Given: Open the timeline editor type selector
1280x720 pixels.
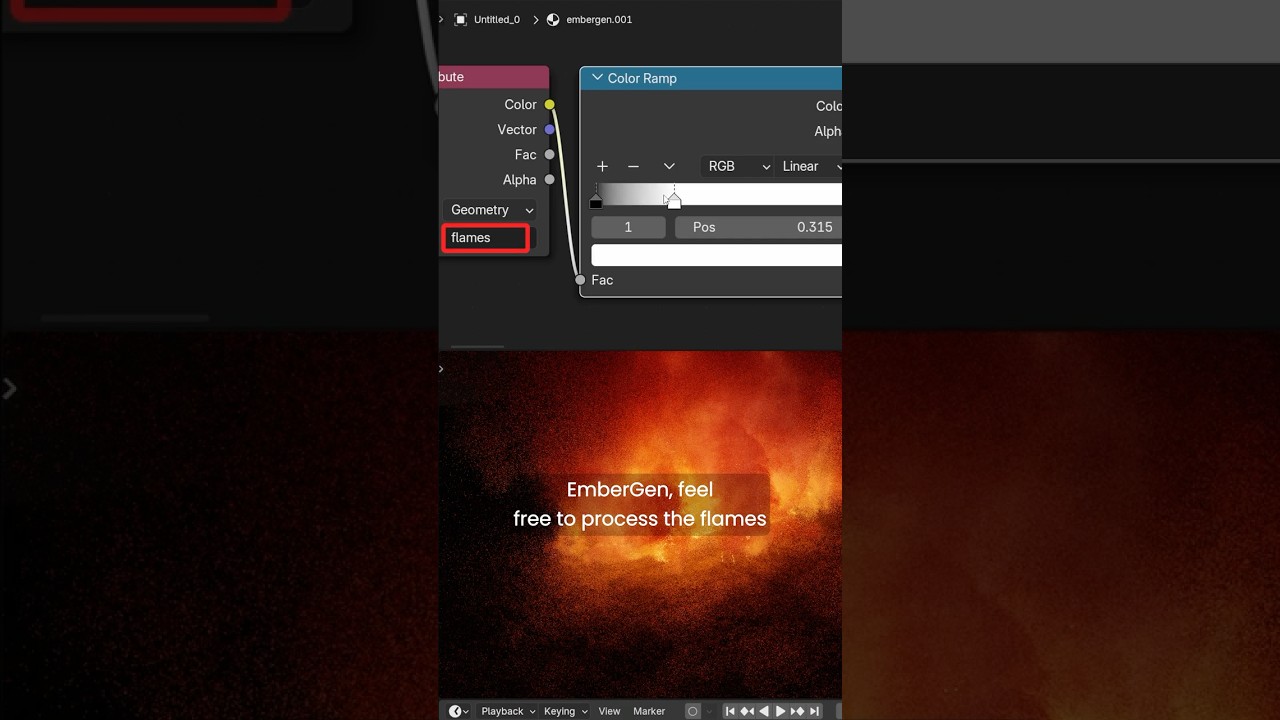Looking at the screenshot, I should [x=459, y=711].
